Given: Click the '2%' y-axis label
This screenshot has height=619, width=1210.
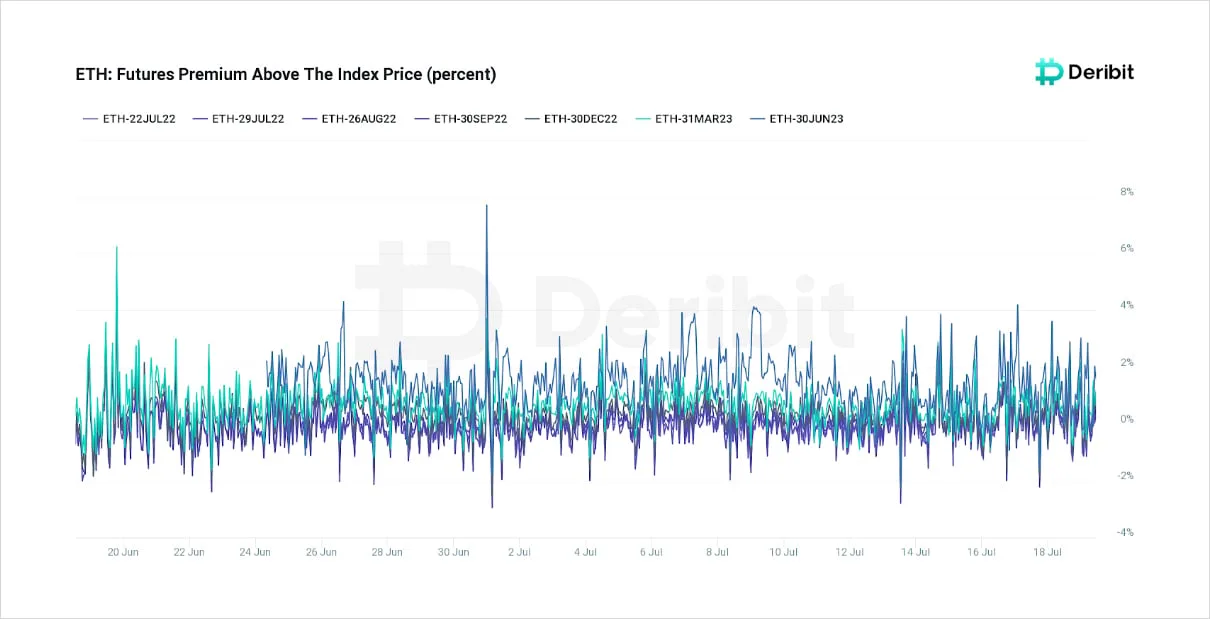Looking at the screenshot, I should 1126,362.
